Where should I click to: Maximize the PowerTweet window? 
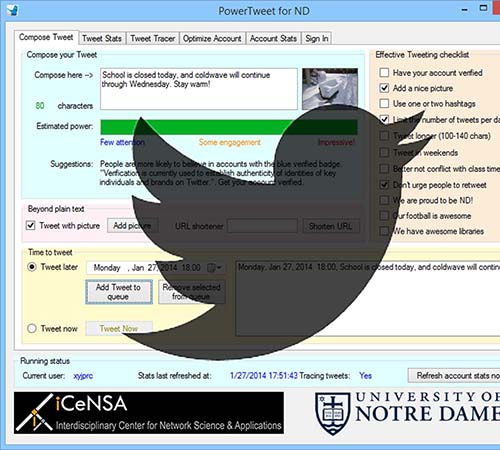[483, 8]
